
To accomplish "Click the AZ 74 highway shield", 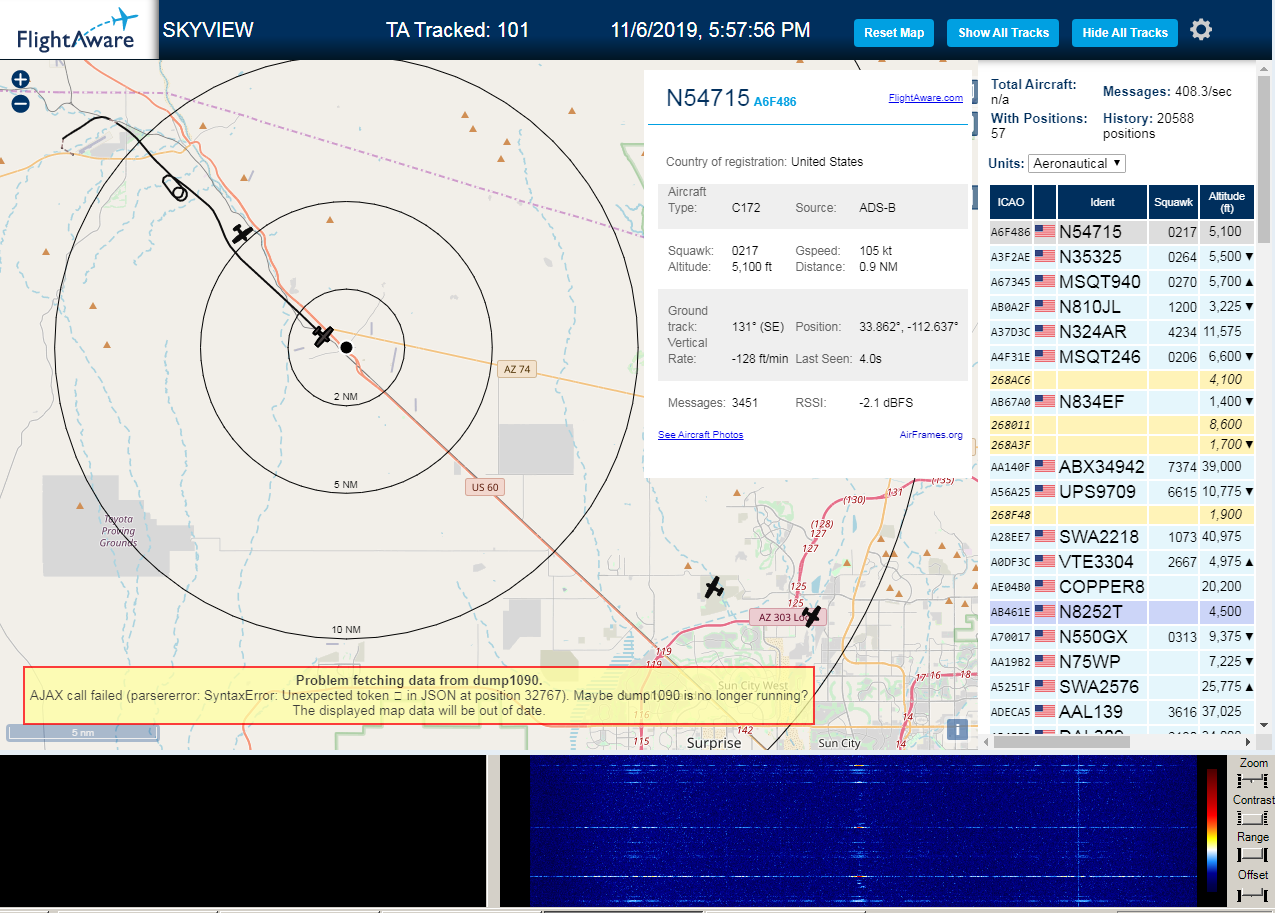I will coord(517,369).
